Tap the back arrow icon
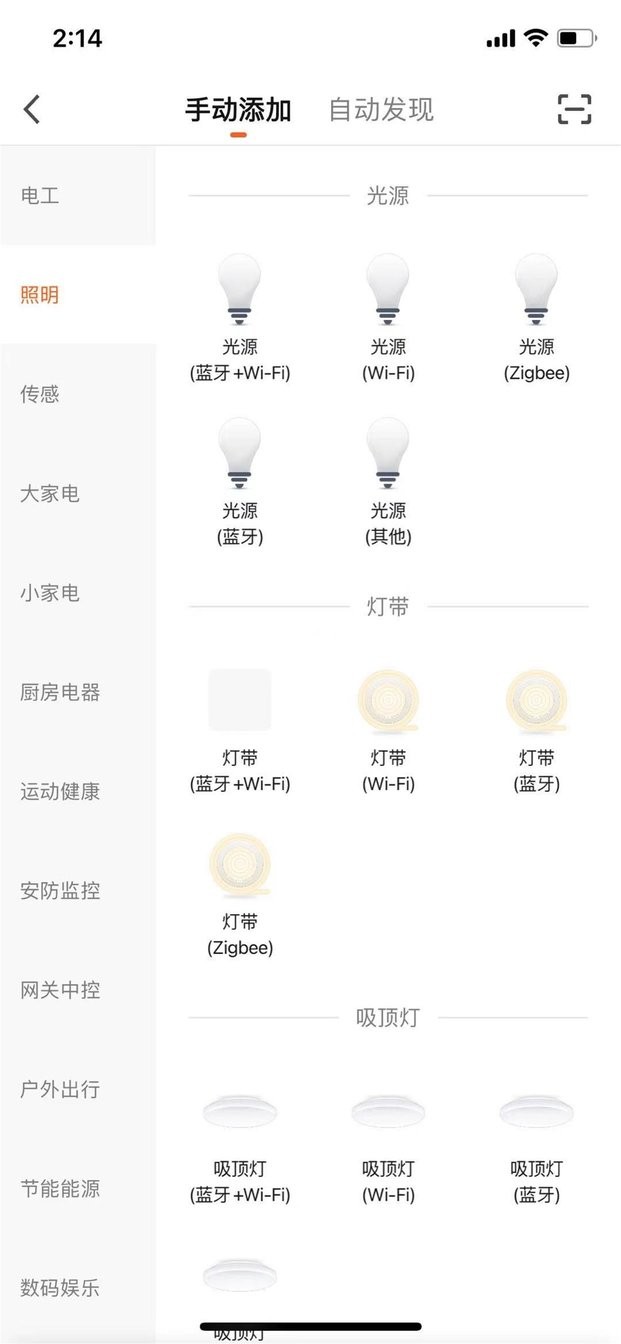Screen dimensions: 621x1344 32,109
